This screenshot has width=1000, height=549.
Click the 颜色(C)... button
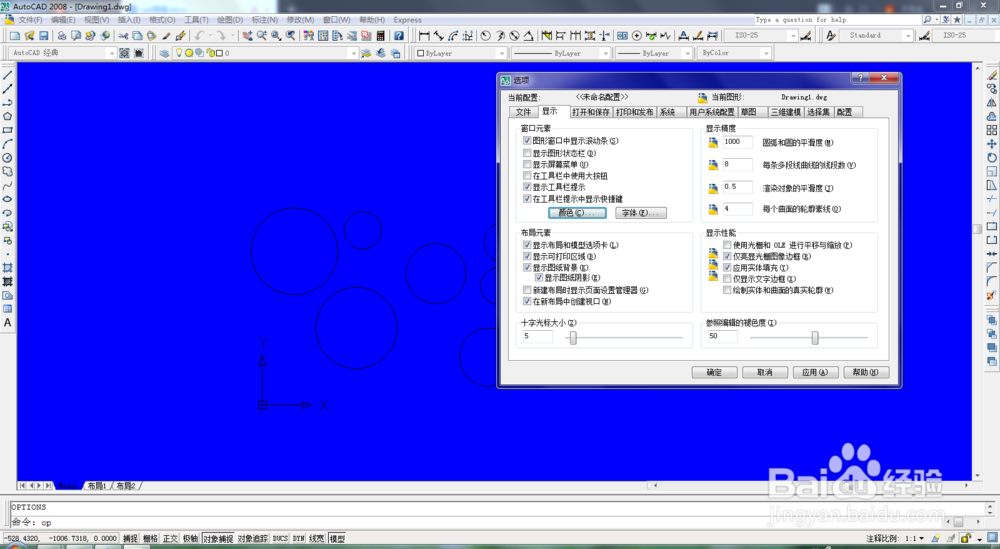point(577,213)
